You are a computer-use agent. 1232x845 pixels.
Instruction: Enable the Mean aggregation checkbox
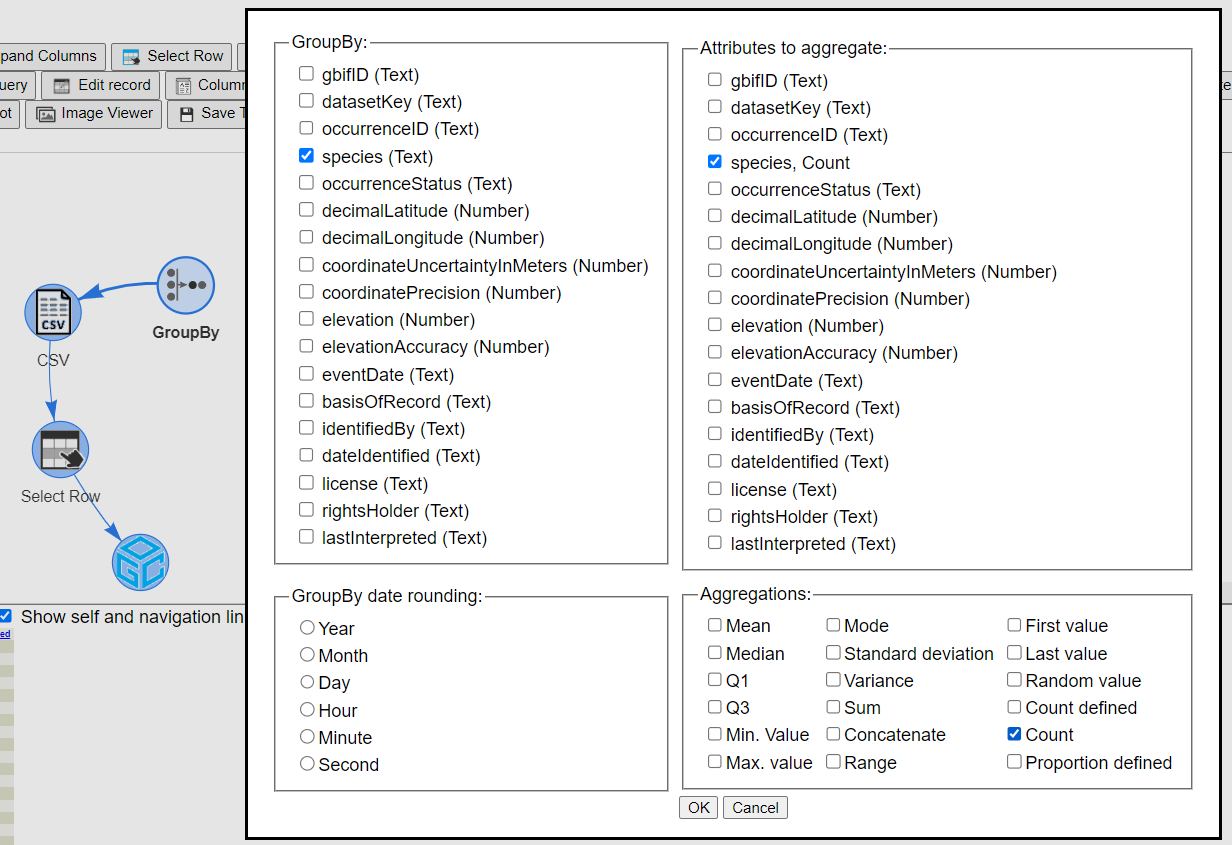click(x=715, y=625)
